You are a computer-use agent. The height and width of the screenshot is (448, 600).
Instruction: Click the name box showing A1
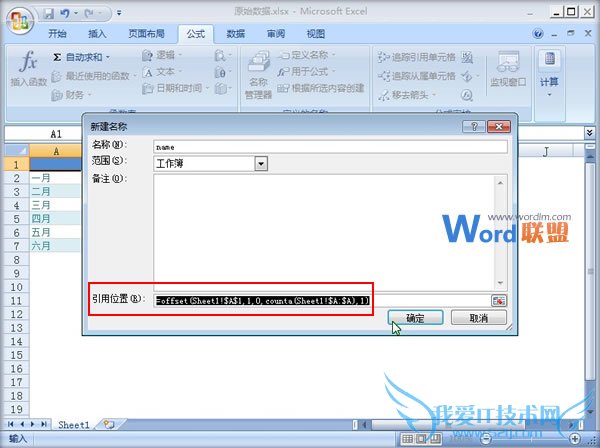point(44,134)
